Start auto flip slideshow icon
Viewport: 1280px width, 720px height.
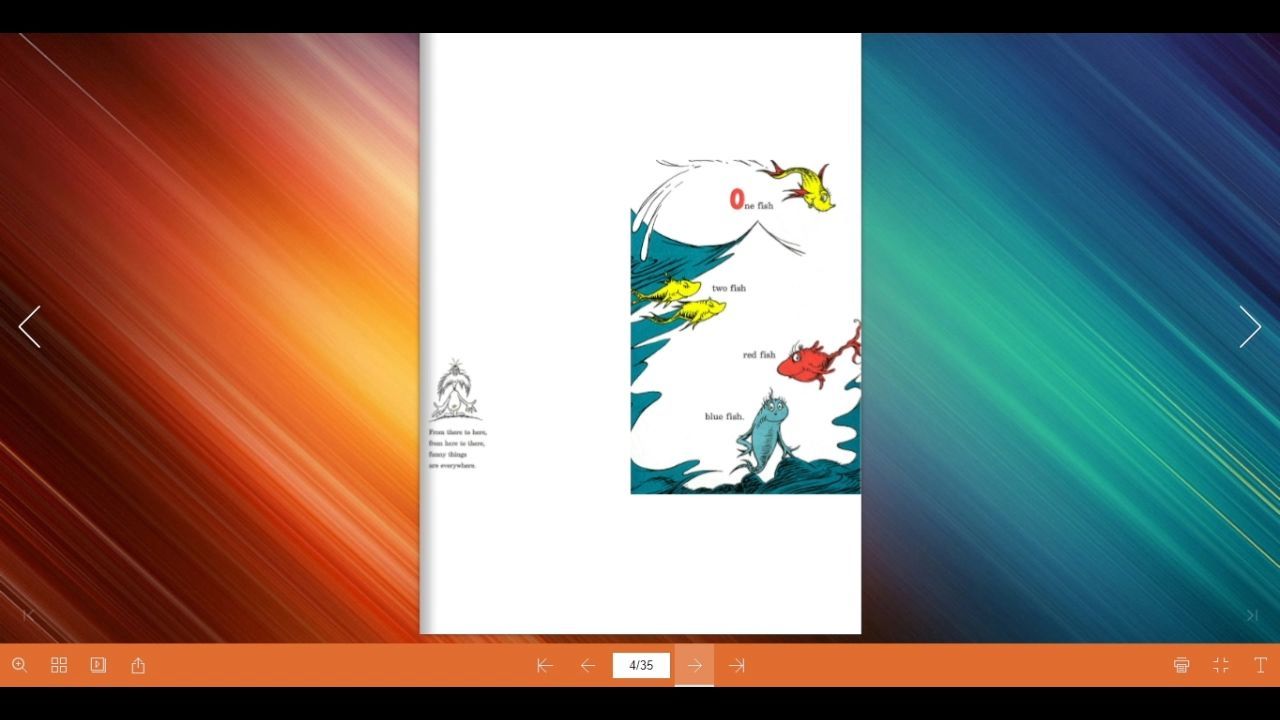click(98, 665)
